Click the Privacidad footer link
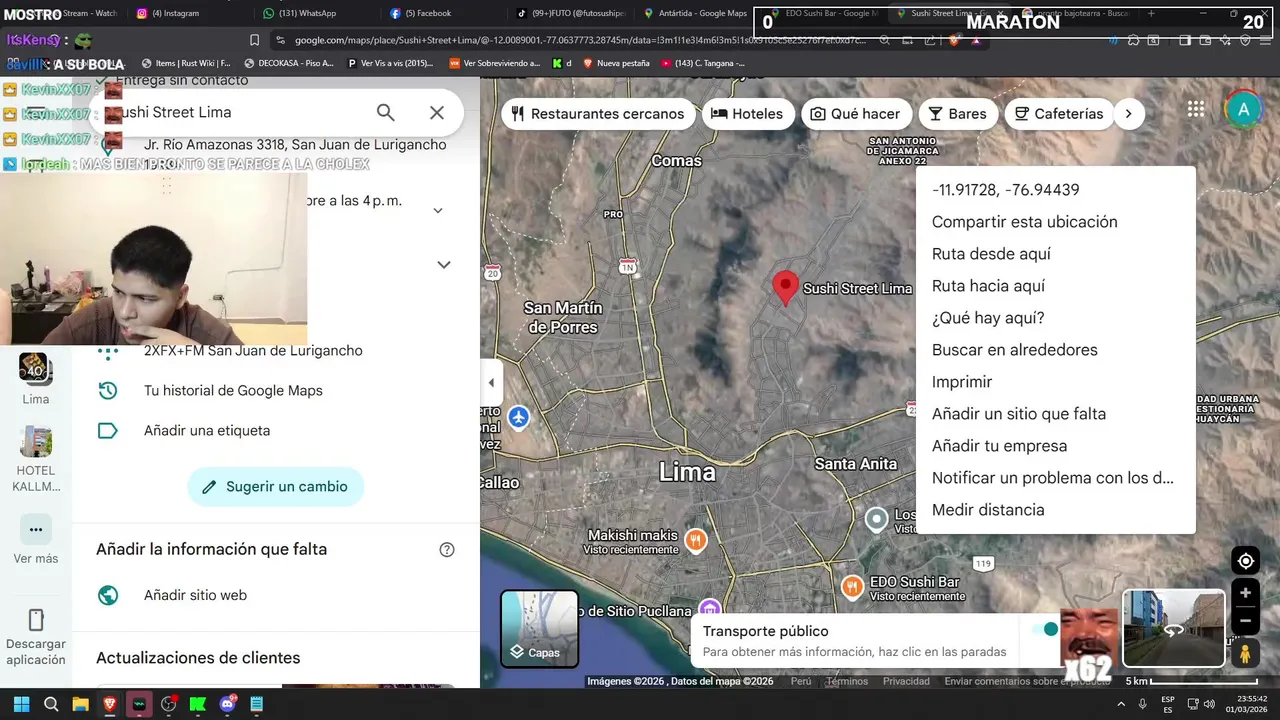The width and height of the screenshot is (1280, 720). [x=906, y=681]
